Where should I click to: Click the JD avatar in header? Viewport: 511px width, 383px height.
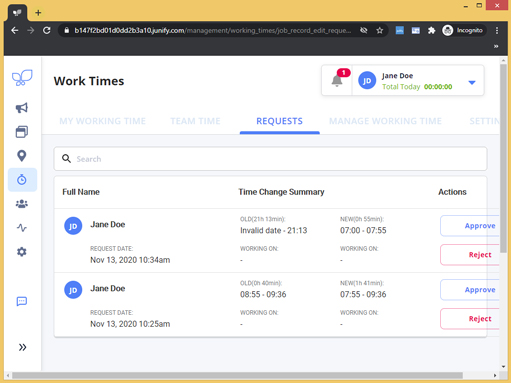click(x=367, y=80)
